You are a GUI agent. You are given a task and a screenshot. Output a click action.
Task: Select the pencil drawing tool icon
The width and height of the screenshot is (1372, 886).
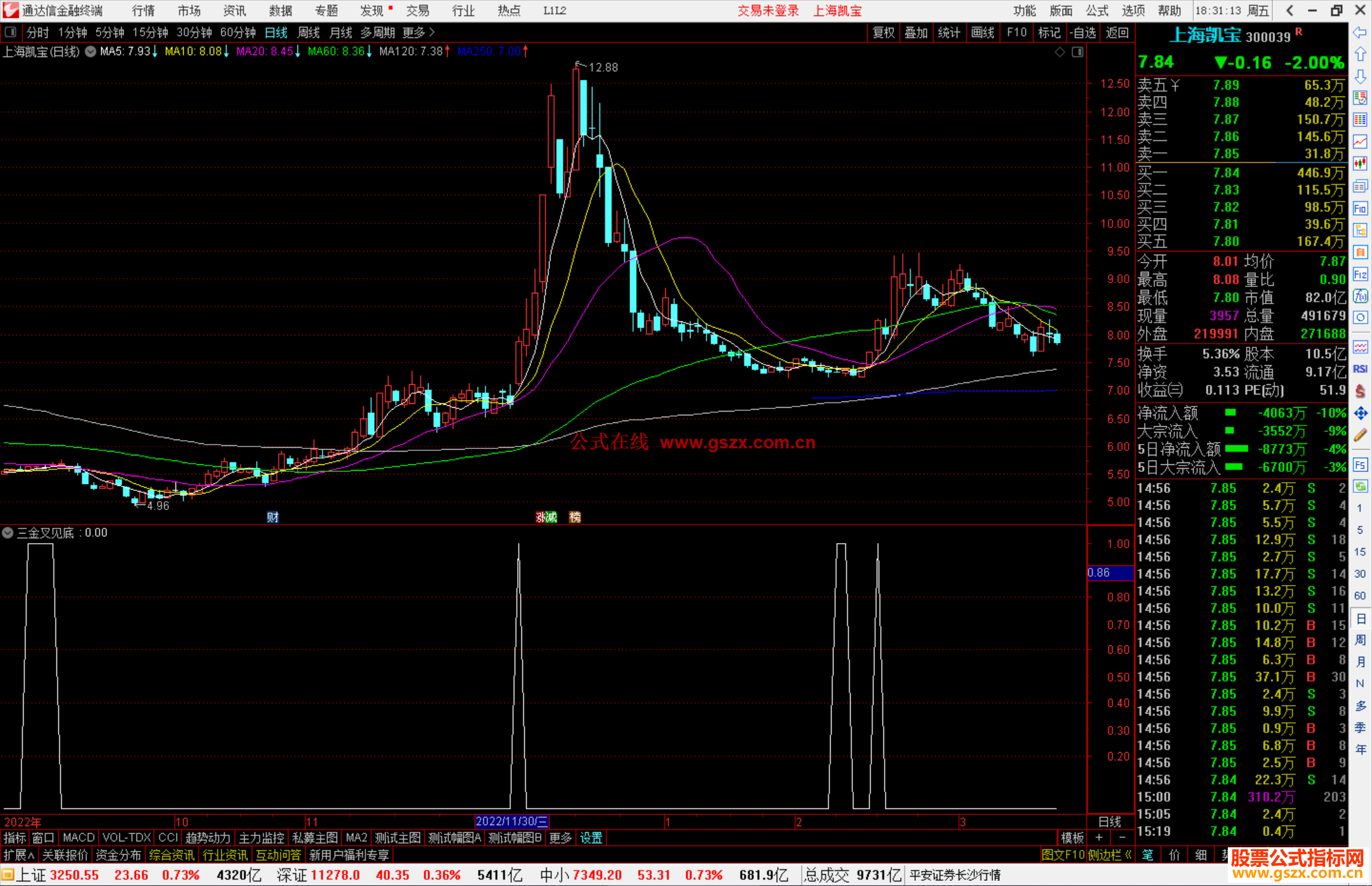[1359, 436]
